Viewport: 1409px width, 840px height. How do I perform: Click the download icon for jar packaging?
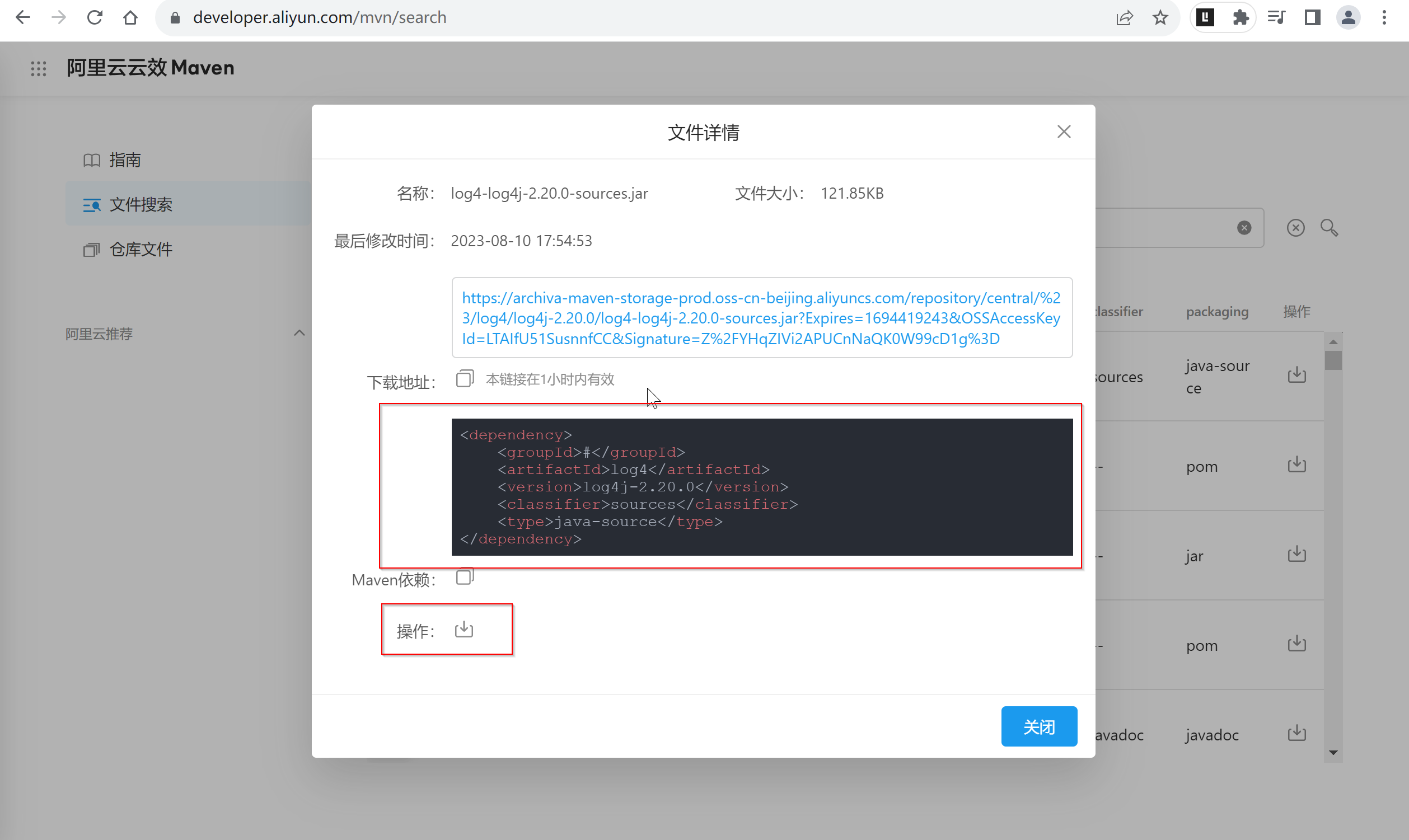(1297, 555)
